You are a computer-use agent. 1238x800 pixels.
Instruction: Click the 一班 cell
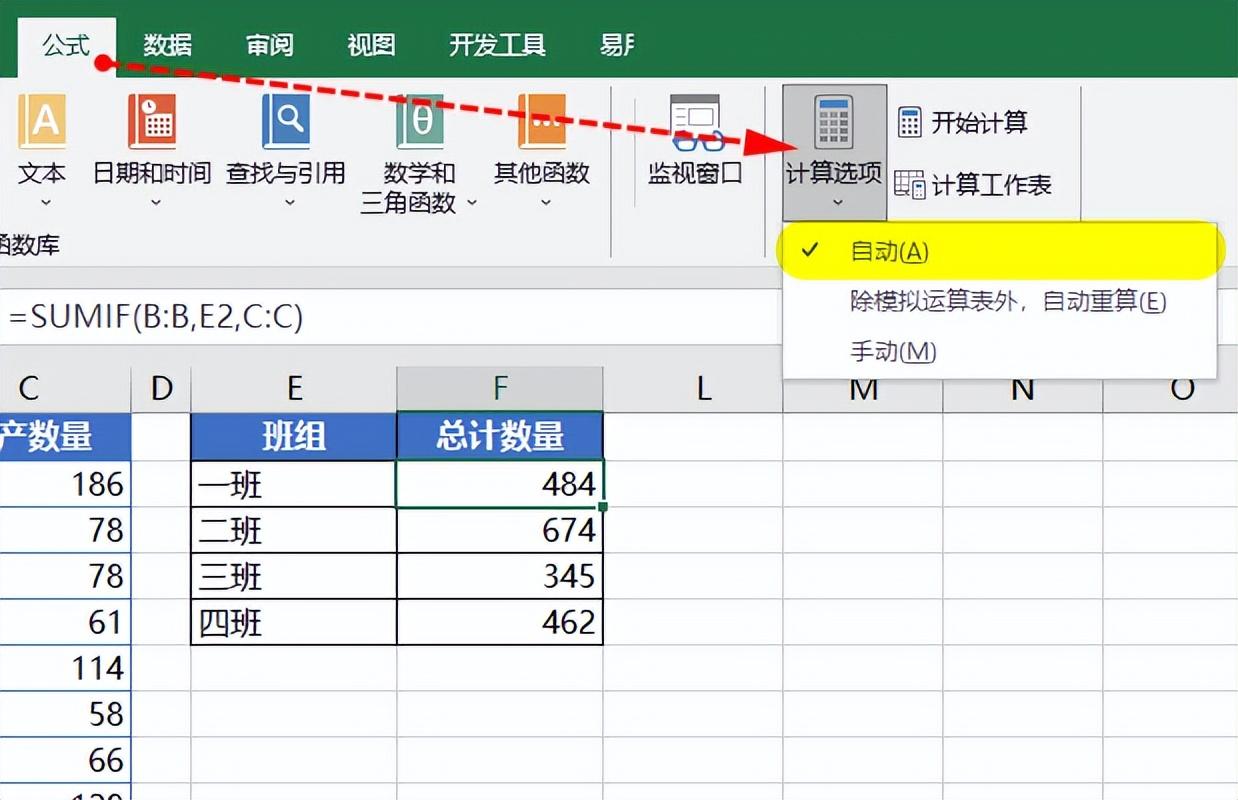pos(294,484)
